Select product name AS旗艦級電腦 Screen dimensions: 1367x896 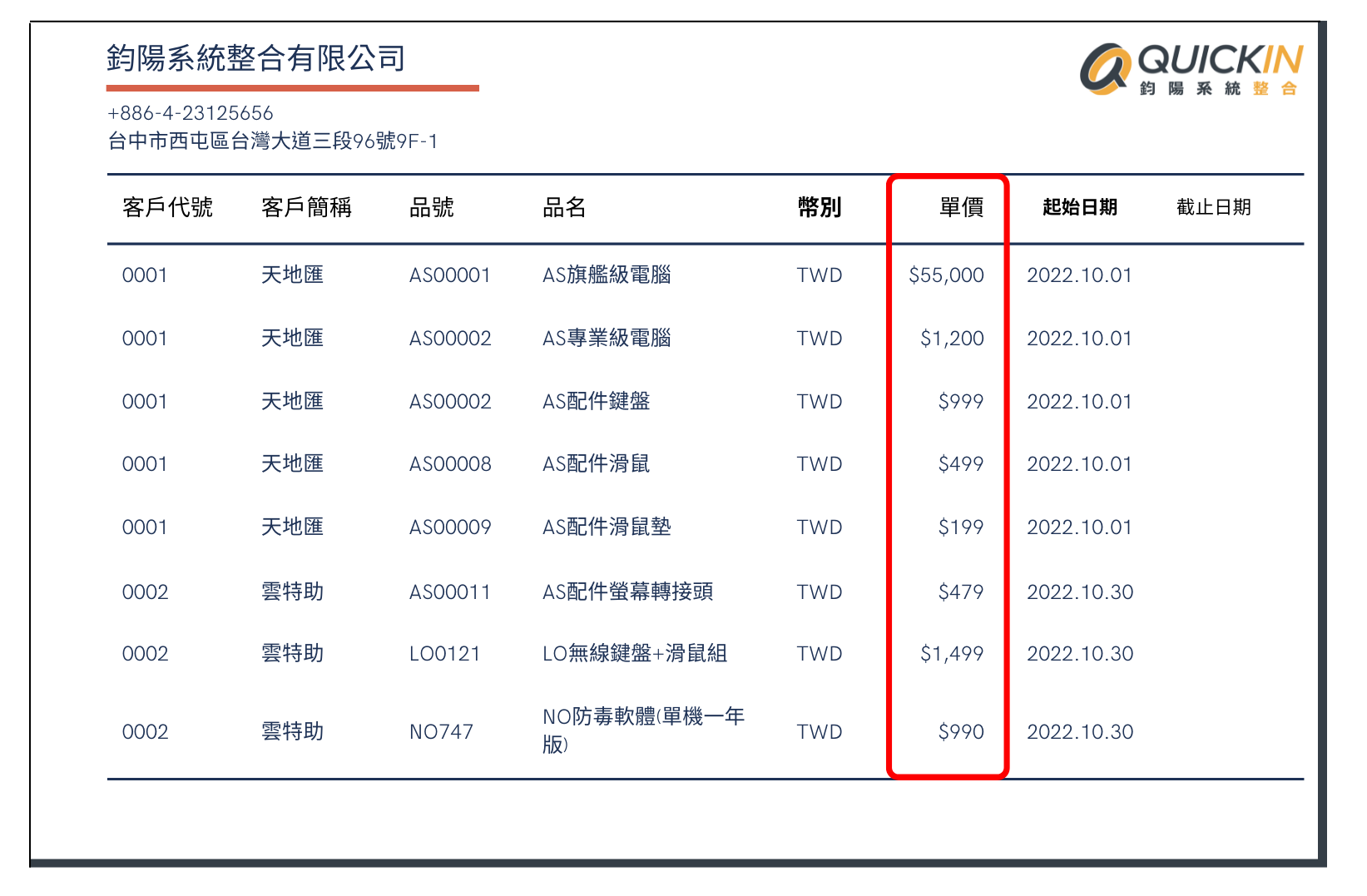pyautogui.click(x=607, y=275)
